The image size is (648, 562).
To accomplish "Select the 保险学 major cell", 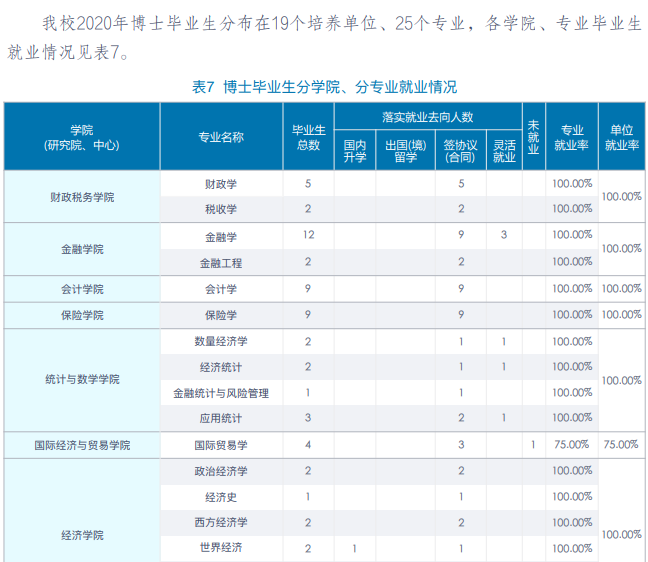I will coord(221,315).
